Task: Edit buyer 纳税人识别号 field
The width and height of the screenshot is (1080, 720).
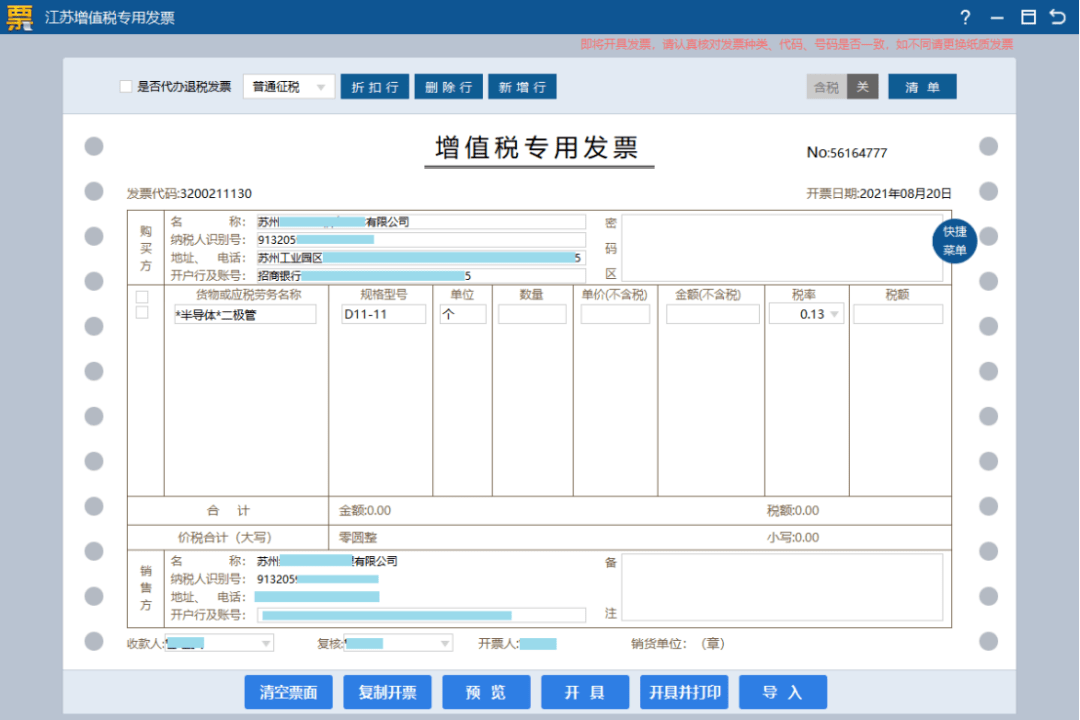Action: [x=421, y=240]
